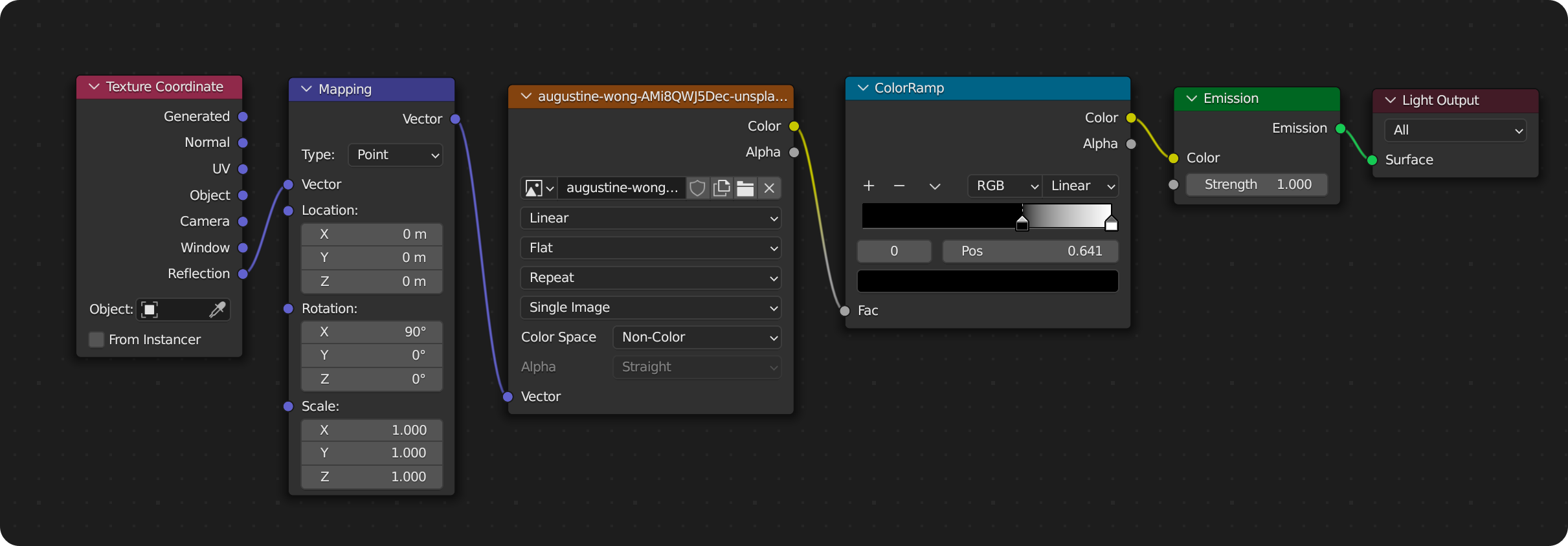The width and height of the screenshot is (1568, 546).
Task: Click the Reflection output socket
Action: coord(243,274)
